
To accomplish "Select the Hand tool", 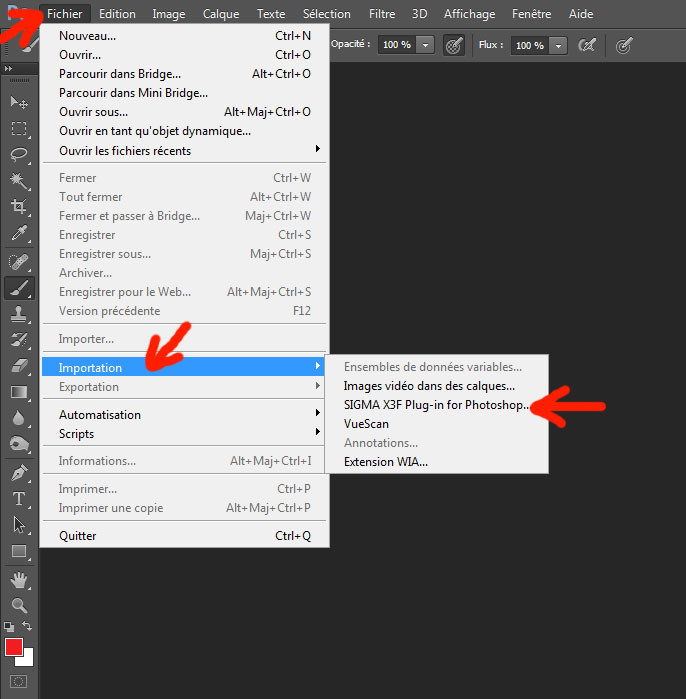I will (19, 580).
